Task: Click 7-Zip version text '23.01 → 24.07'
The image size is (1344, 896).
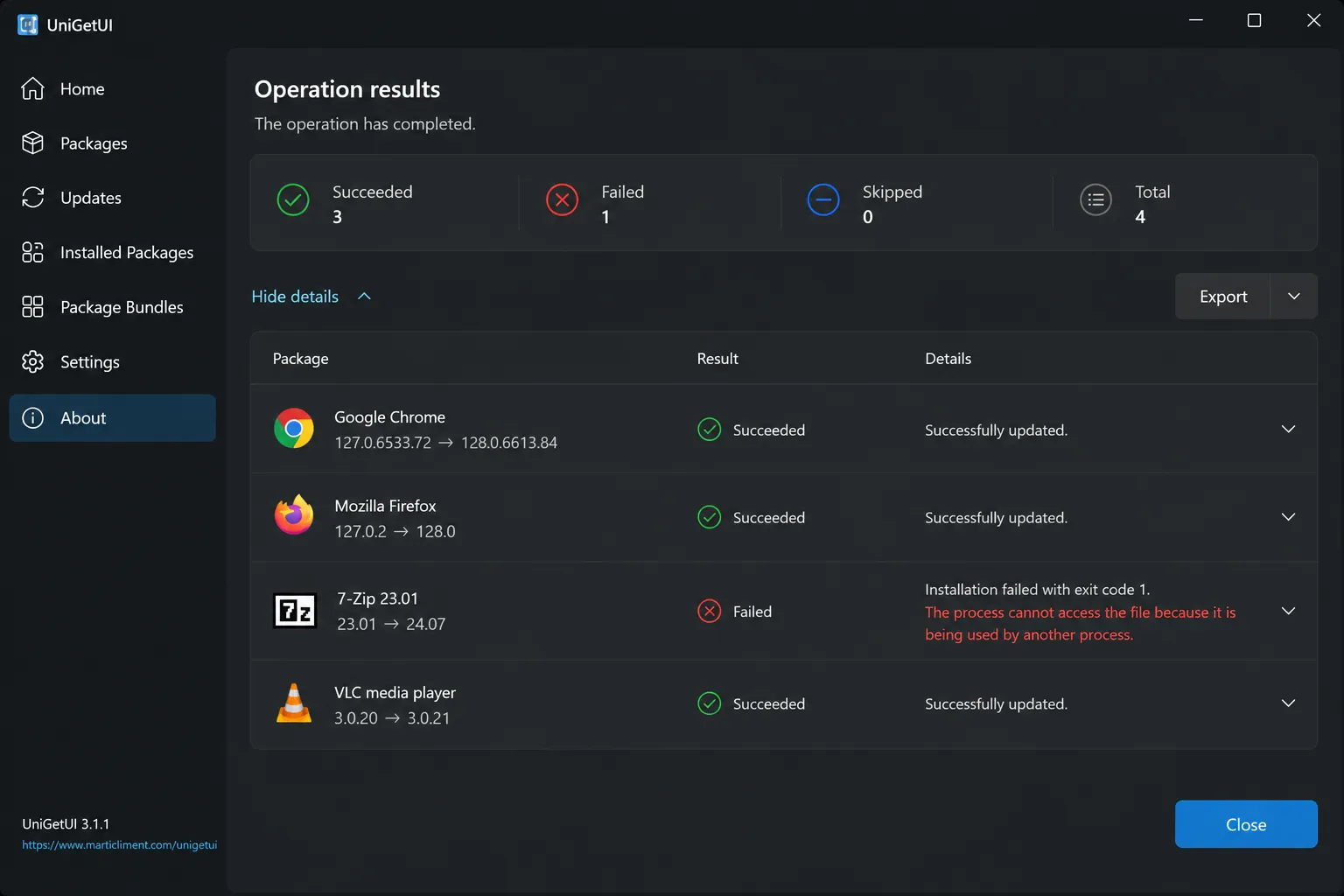Action: tap(391, 624)
